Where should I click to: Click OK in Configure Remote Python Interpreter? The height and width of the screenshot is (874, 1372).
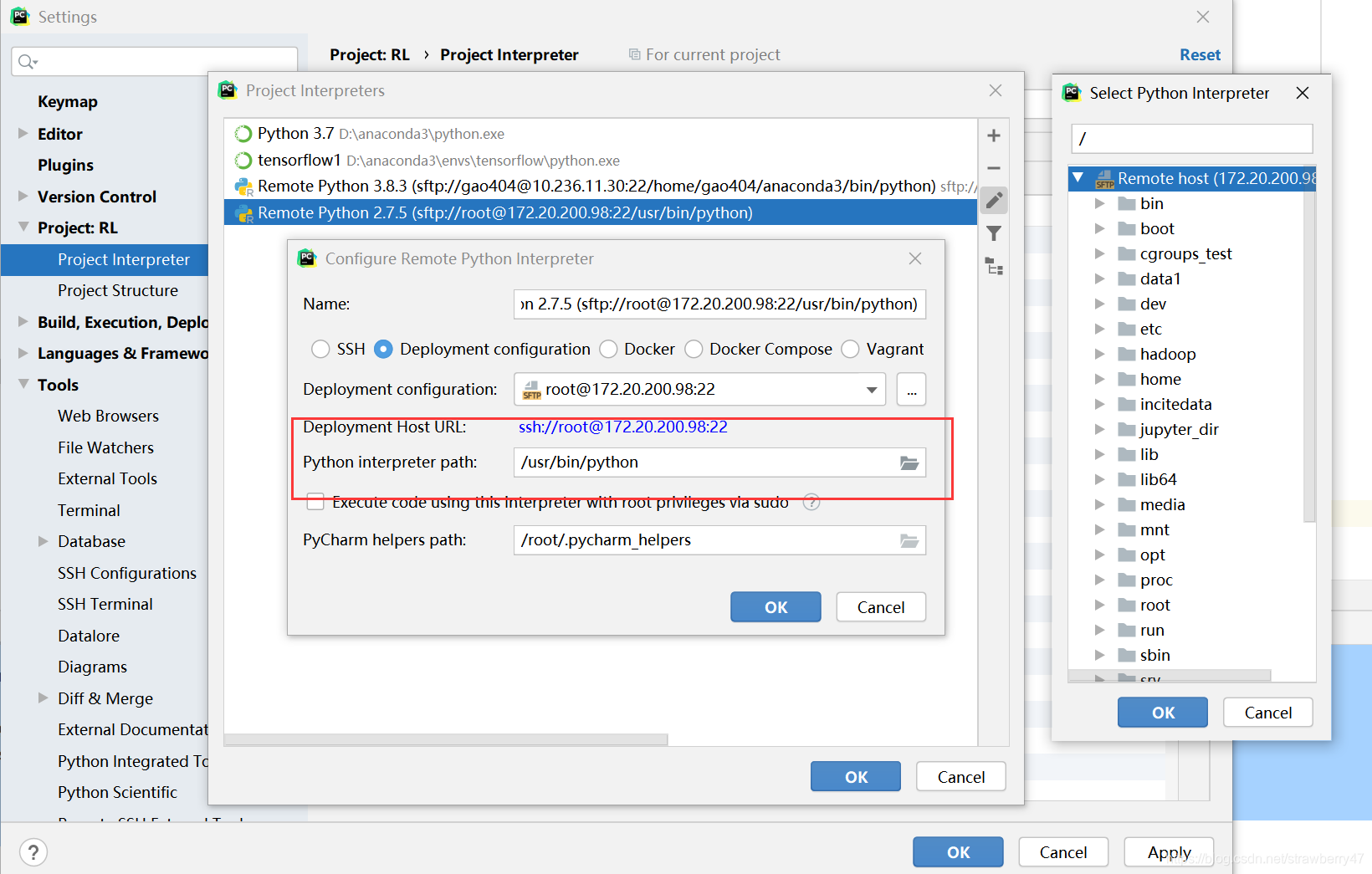click(x=776, y=607)
